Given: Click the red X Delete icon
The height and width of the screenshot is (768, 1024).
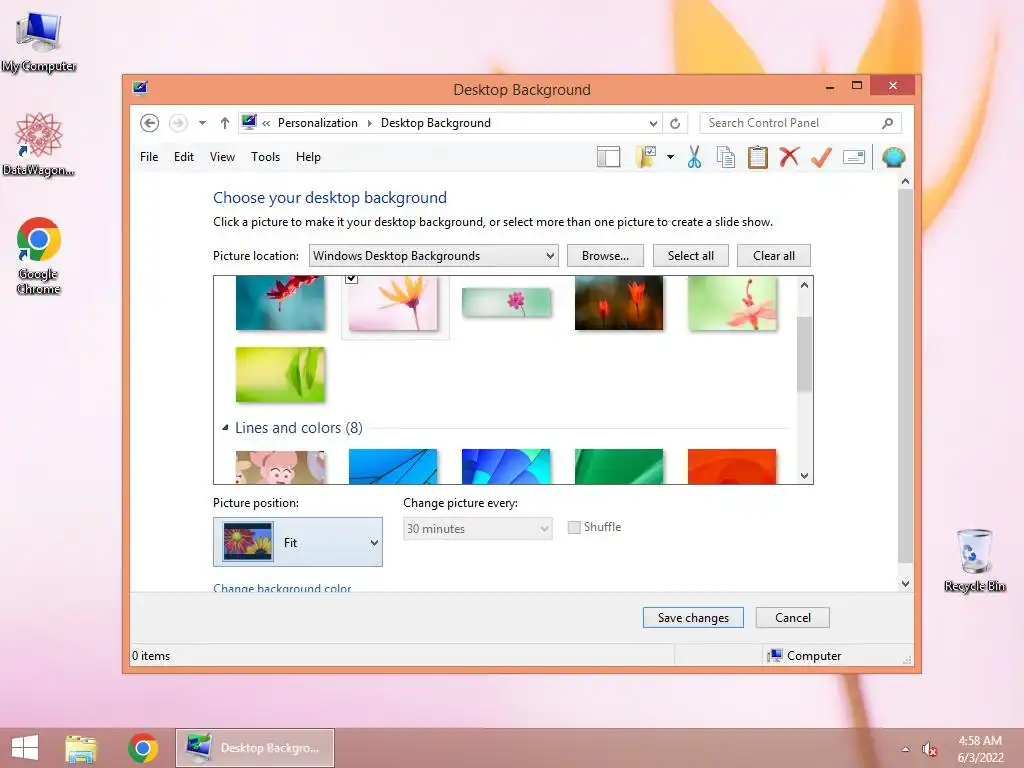Looking at the screenshot, I should point(790,157).
